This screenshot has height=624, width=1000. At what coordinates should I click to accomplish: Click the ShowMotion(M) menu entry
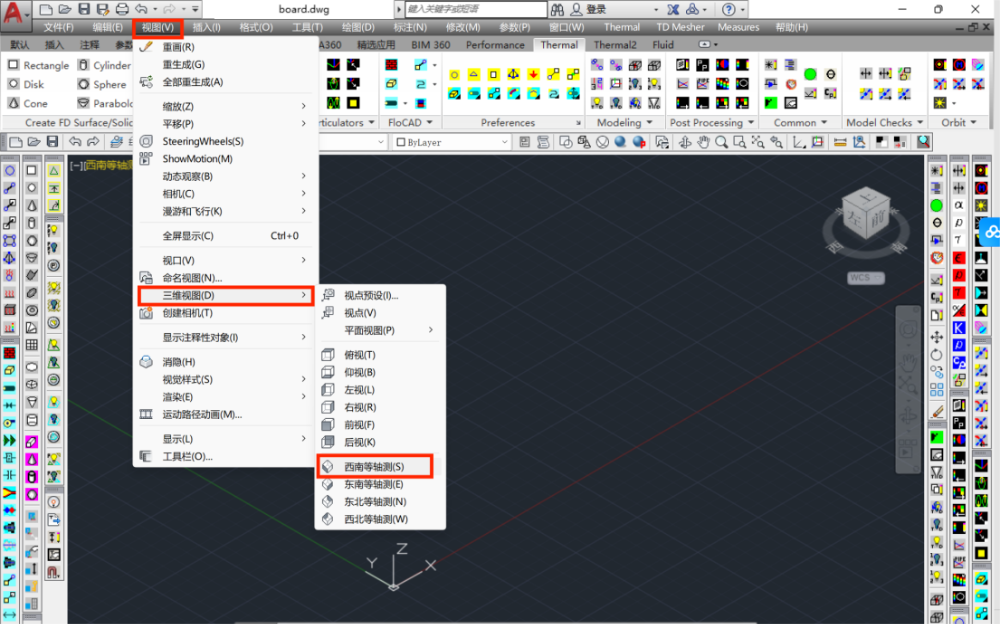click(x=225, y=159)
